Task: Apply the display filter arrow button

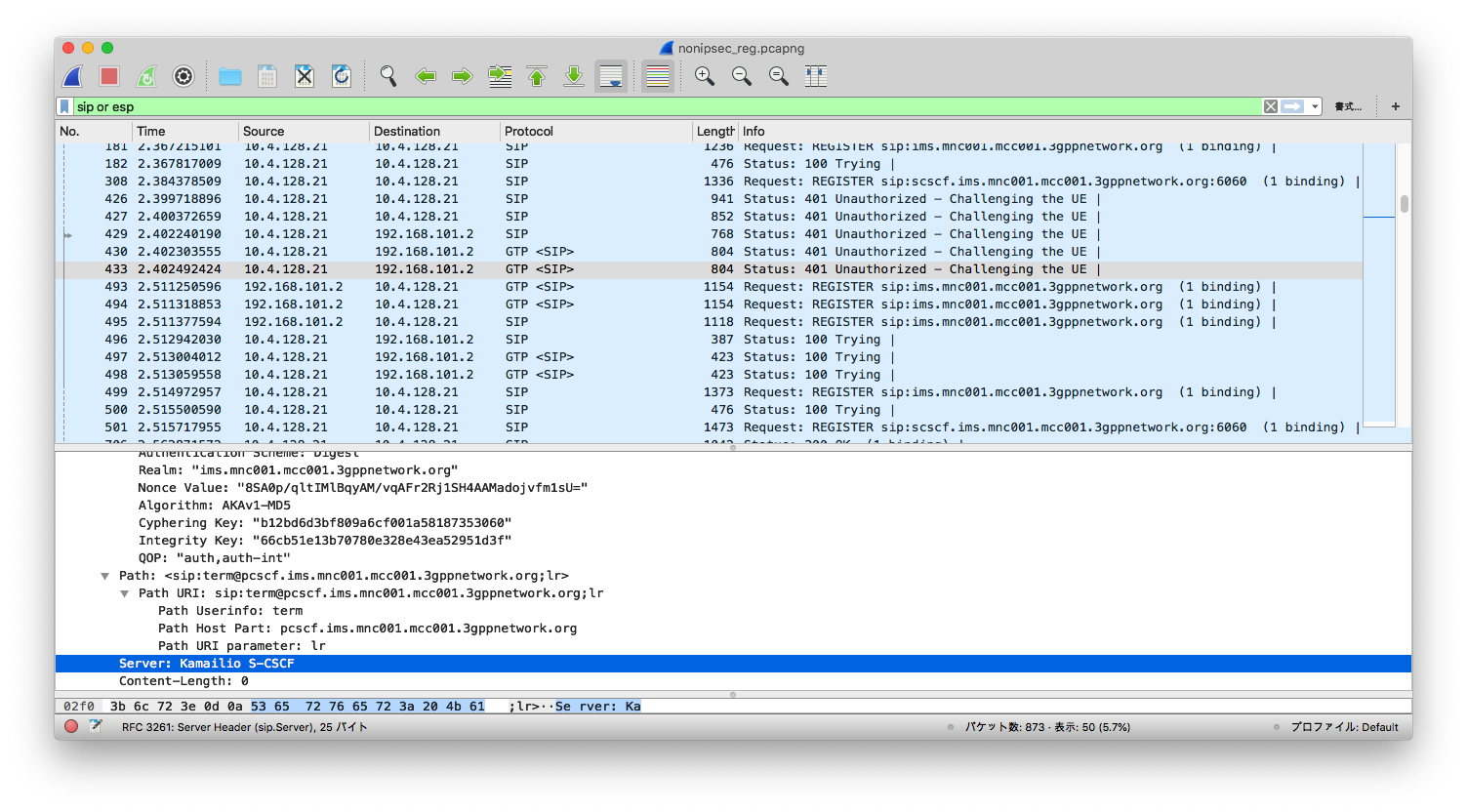Action: [1293, 106]
